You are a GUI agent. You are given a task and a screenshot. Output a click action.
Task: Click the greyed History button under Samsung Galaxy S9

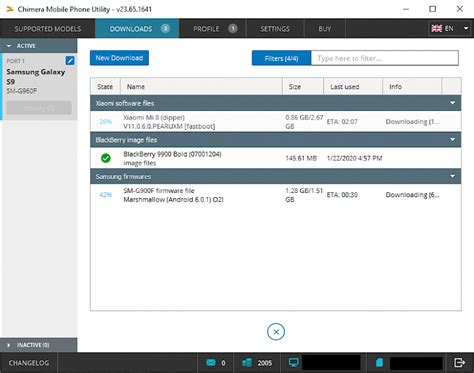pos(39,108)
